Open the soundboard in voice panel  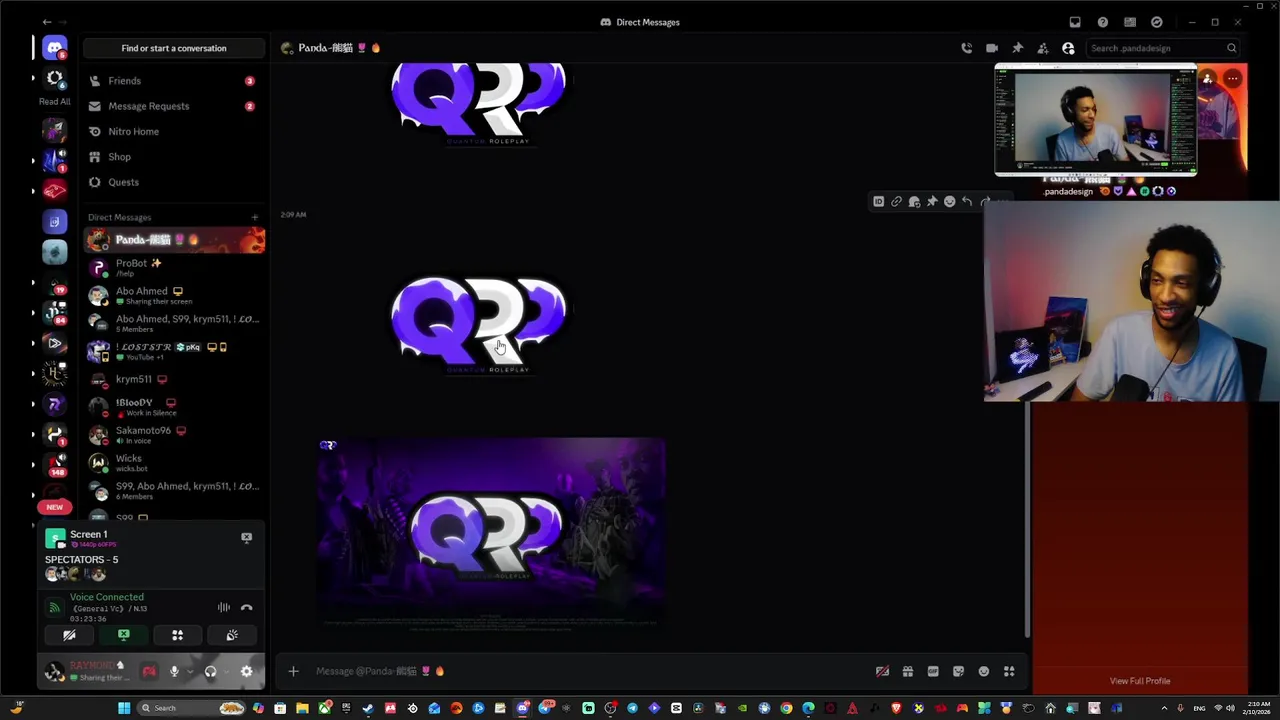[x=232, y=635]
